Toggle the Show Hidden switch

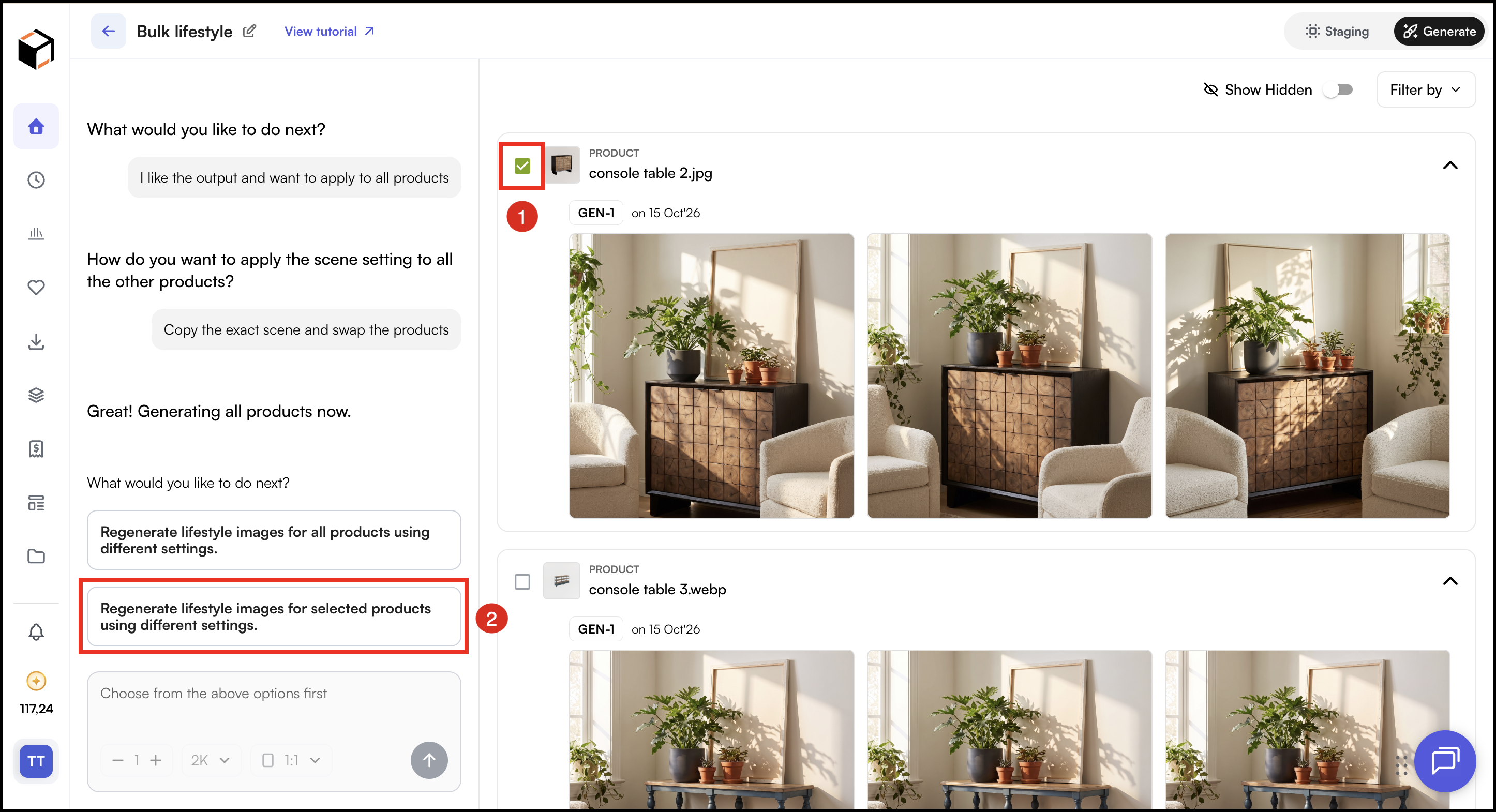(x=1339, y=89)
